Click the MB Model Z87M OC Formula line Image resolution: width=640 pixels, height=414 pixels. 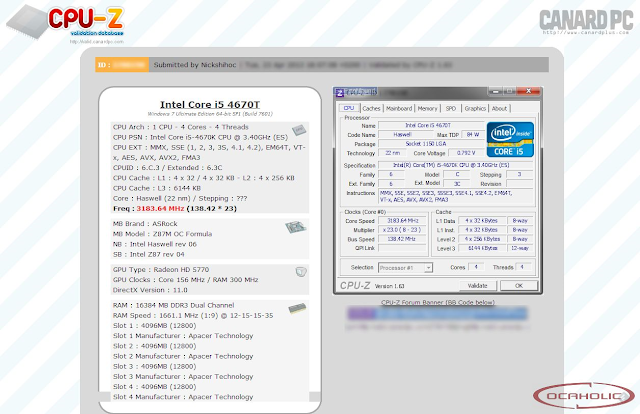point(162,234)
